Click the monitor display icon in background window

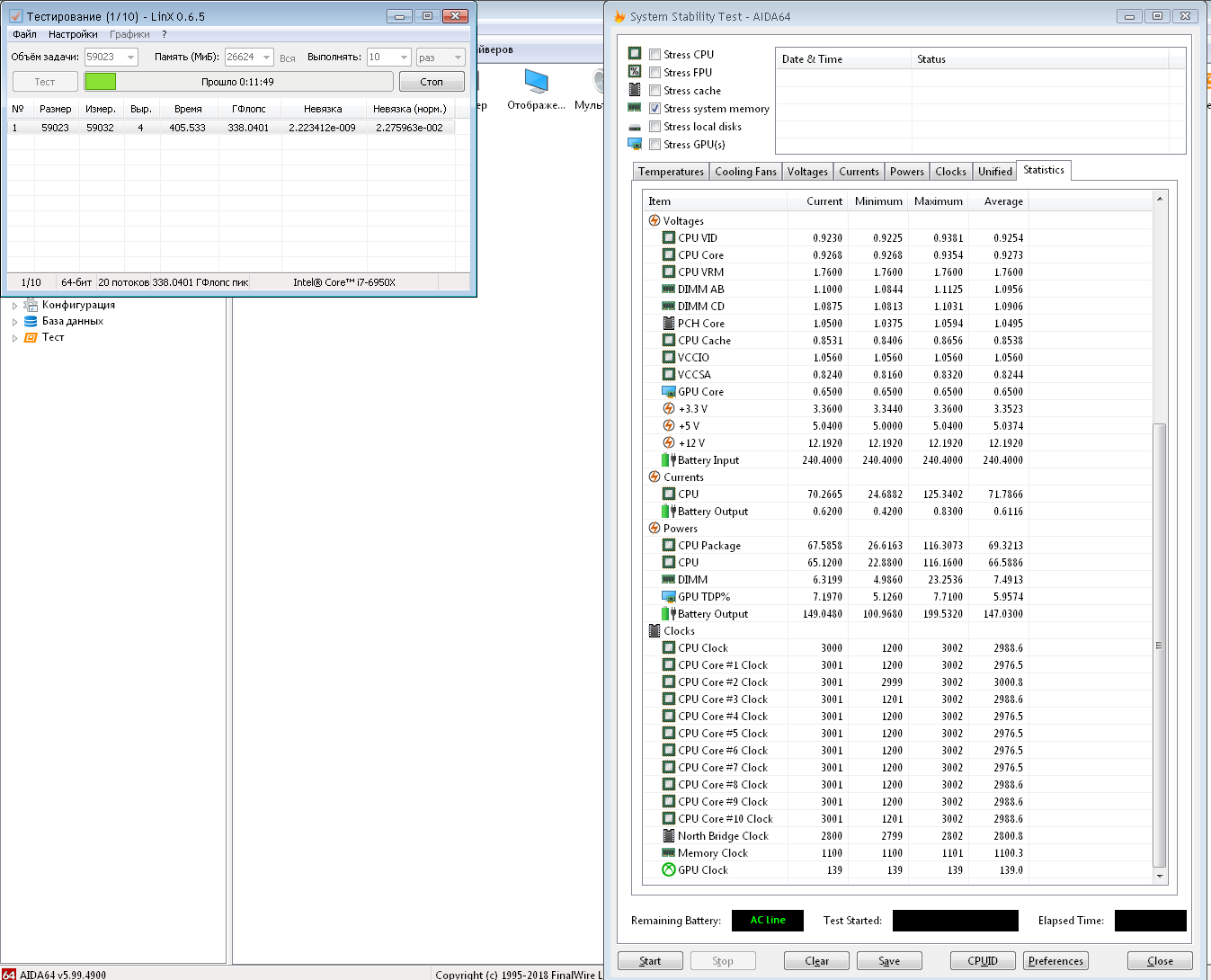(537, 81)
